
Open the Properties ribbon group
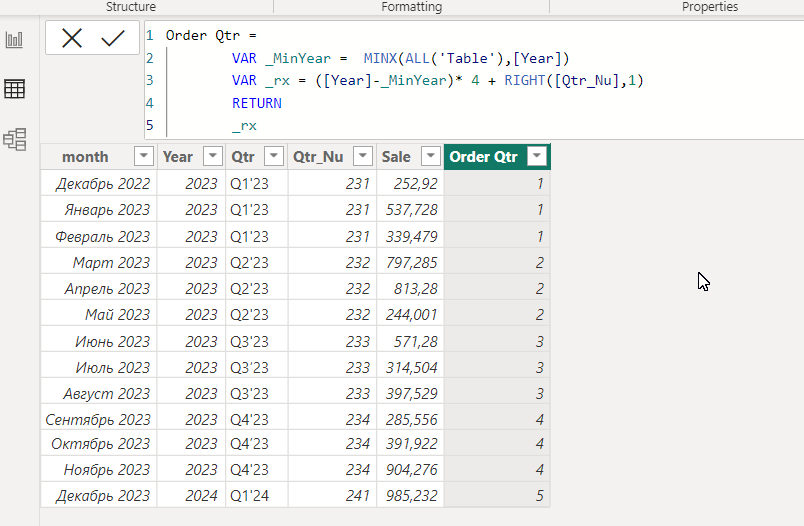coord(710,7)
